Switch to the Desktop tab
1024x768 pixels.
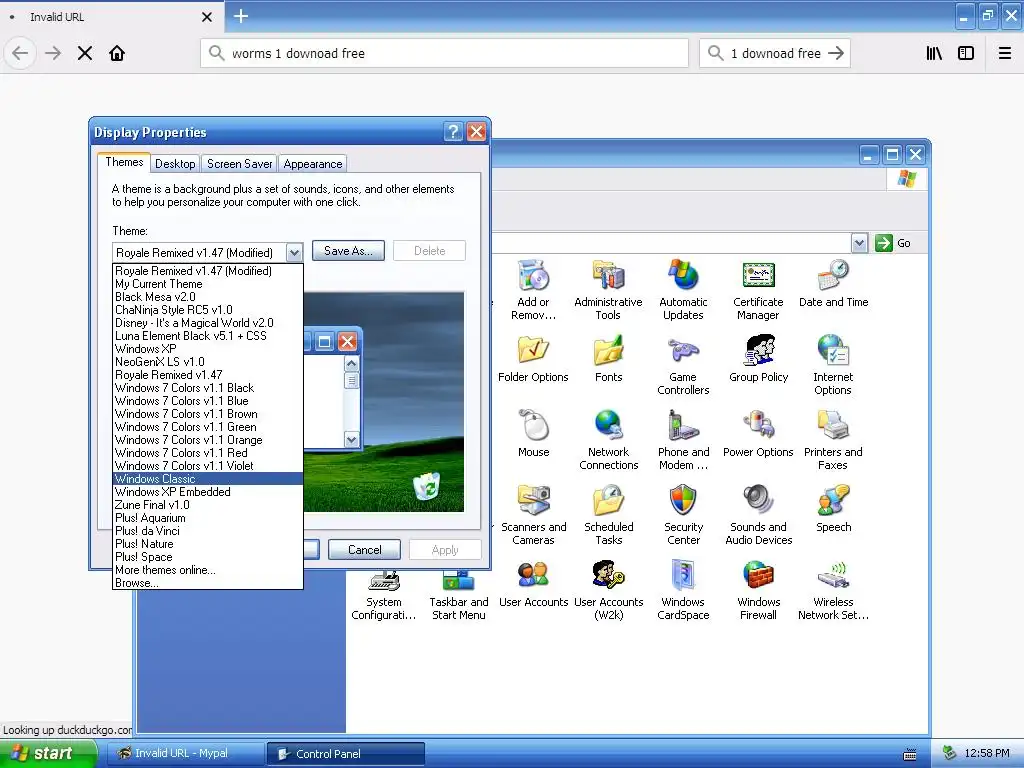(175, 164)
